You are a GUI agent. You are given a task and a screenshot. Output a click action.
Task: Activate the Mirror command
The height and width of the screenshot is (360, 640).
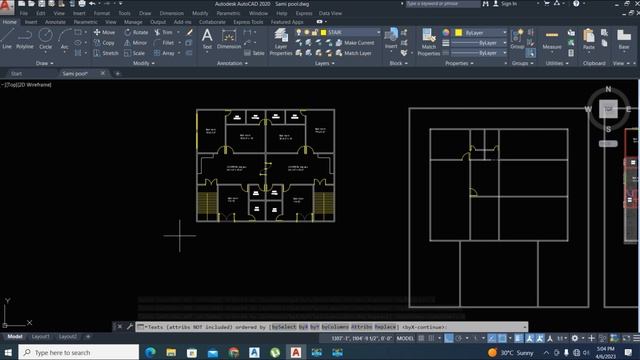(x=136, y=43)
